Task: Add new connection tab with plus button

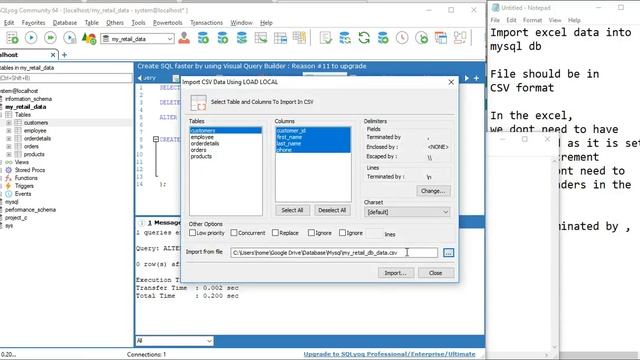Action: (64, 54)
